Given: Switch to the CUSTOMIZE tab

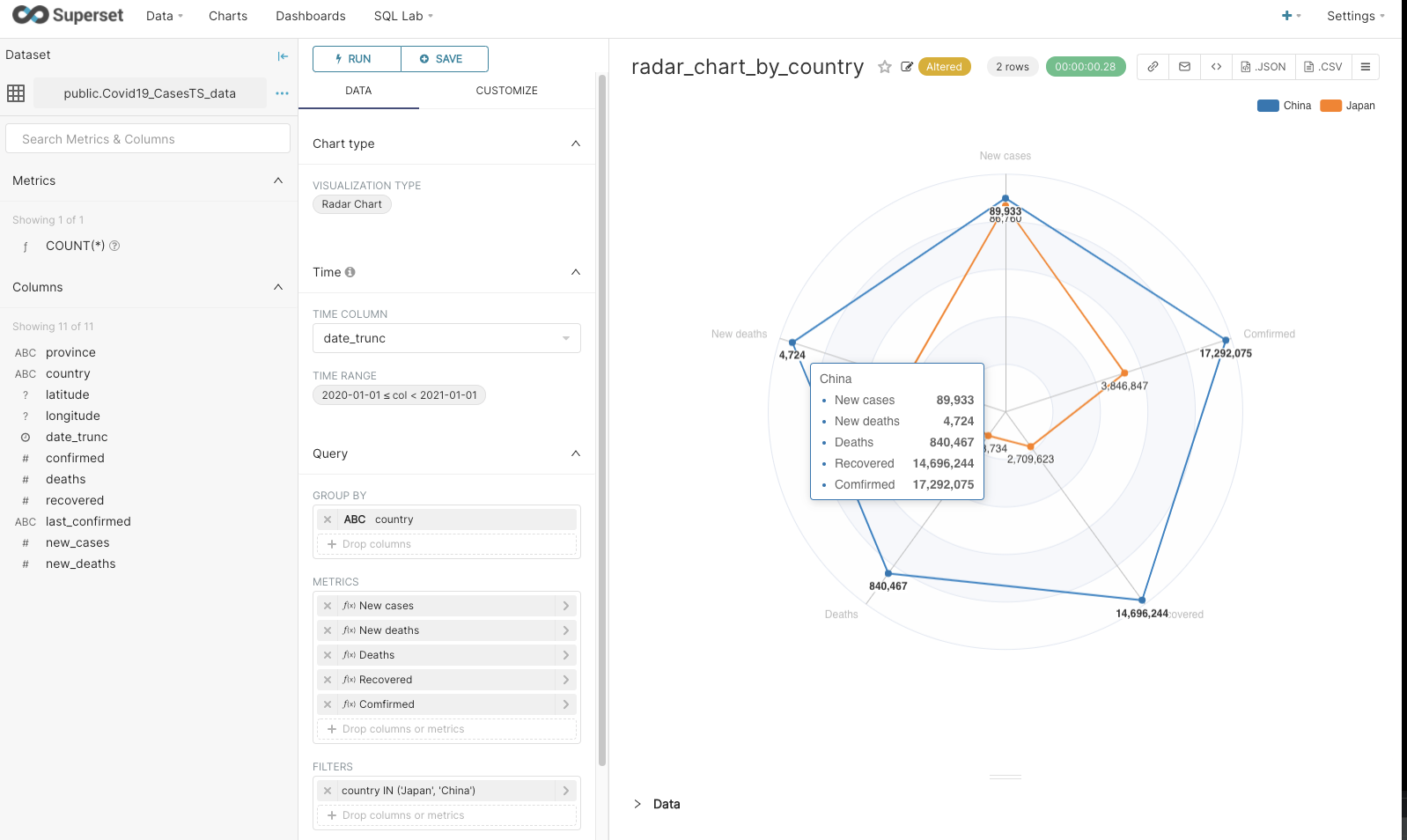Looking at the screenshot, I should coord(506,91).
